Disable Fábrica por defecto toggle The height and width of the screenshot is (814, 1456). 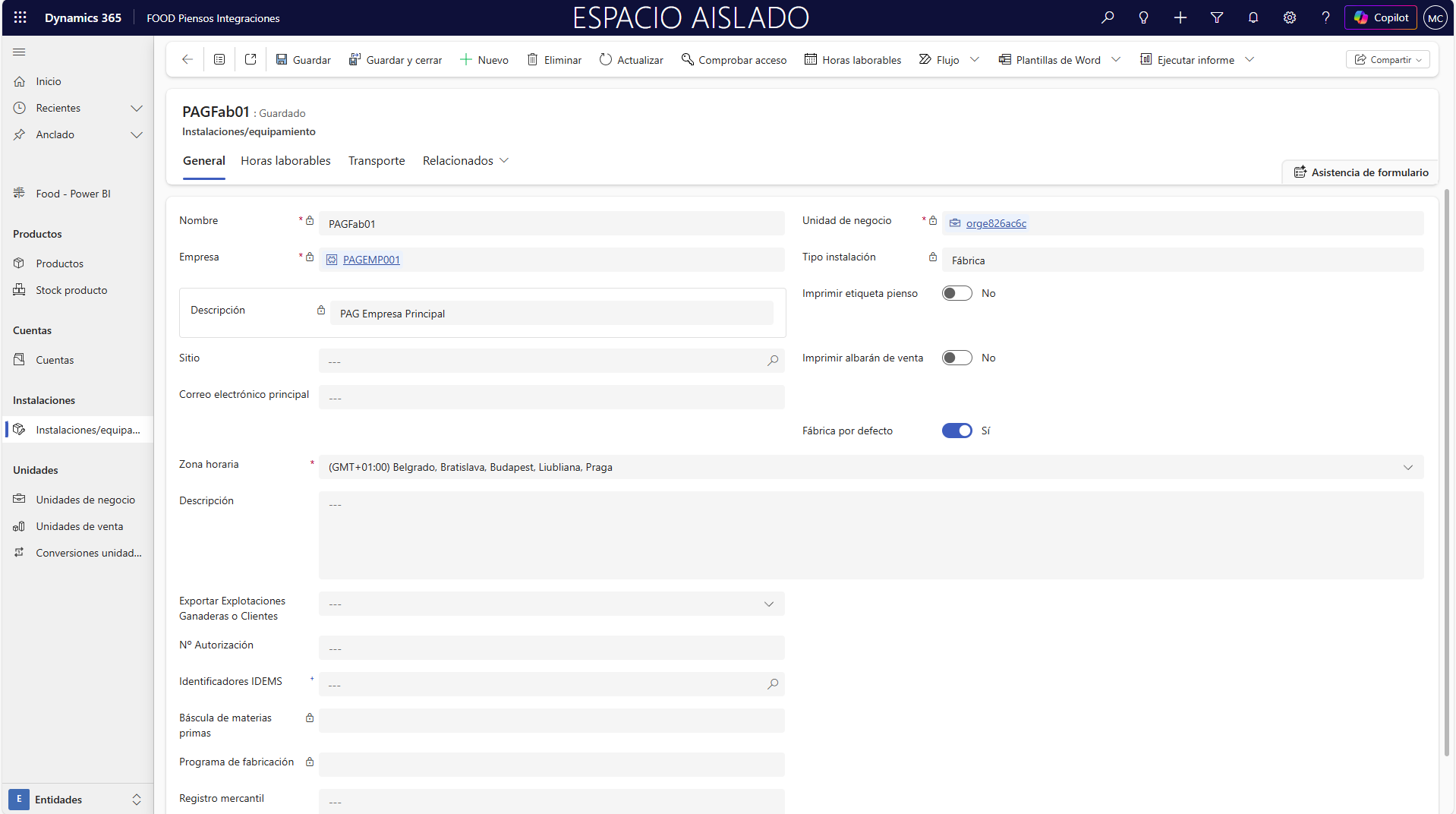[956, 431]
